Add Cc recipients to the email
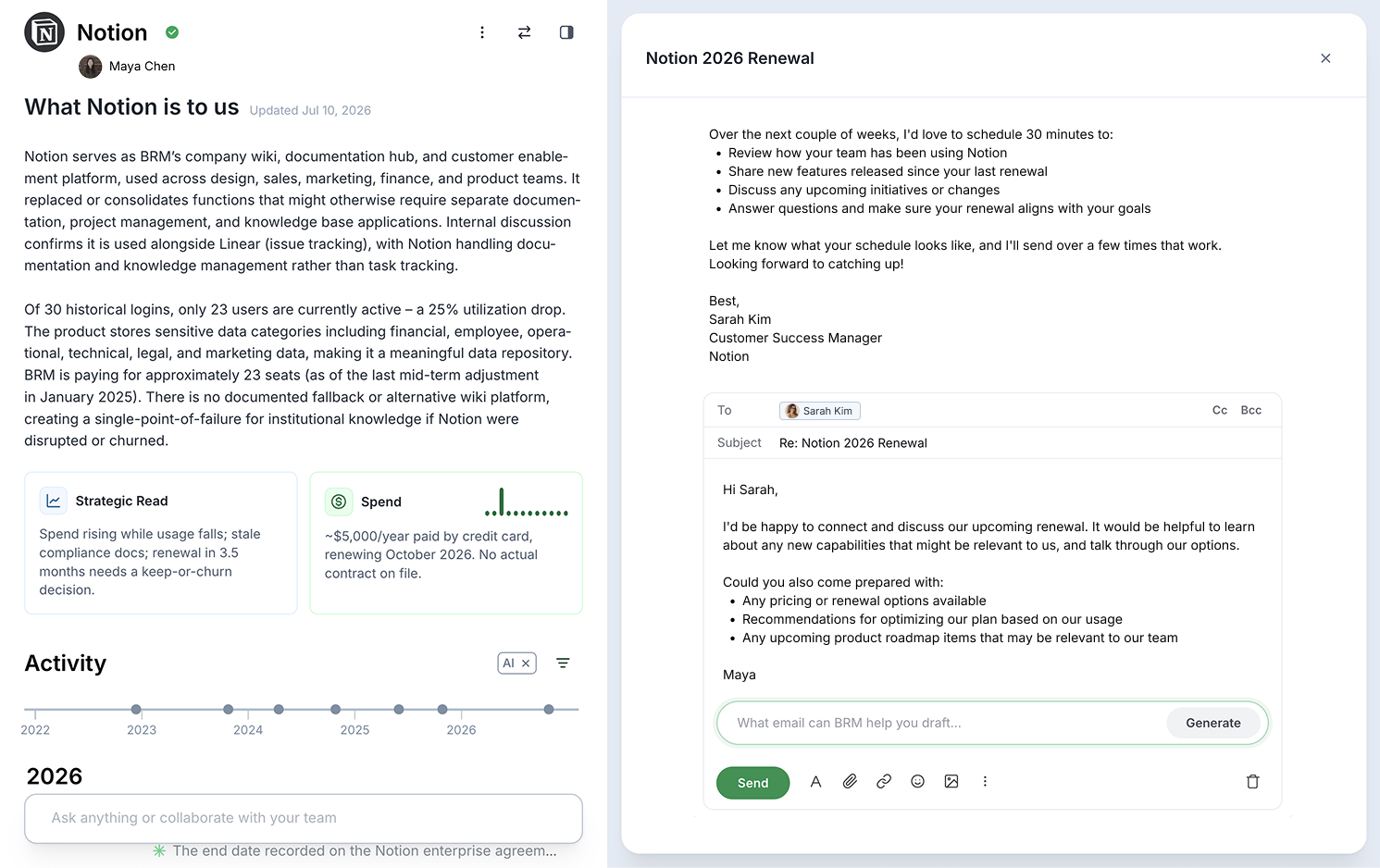Screen dimensions: 1380x868 tap(1220, 410)
